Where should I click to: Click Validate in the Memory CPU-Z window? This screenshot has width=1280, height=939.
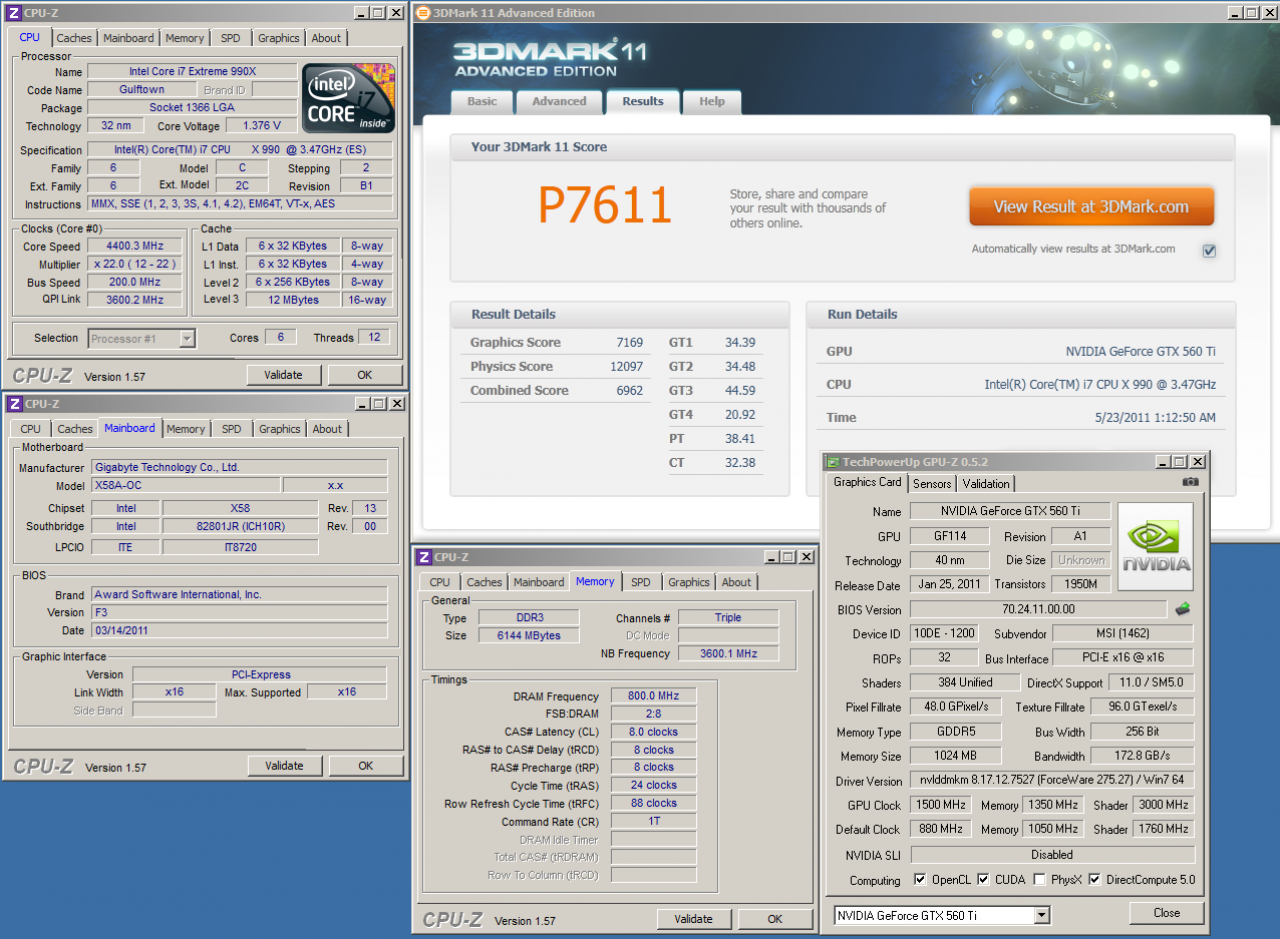coord(693,919)
